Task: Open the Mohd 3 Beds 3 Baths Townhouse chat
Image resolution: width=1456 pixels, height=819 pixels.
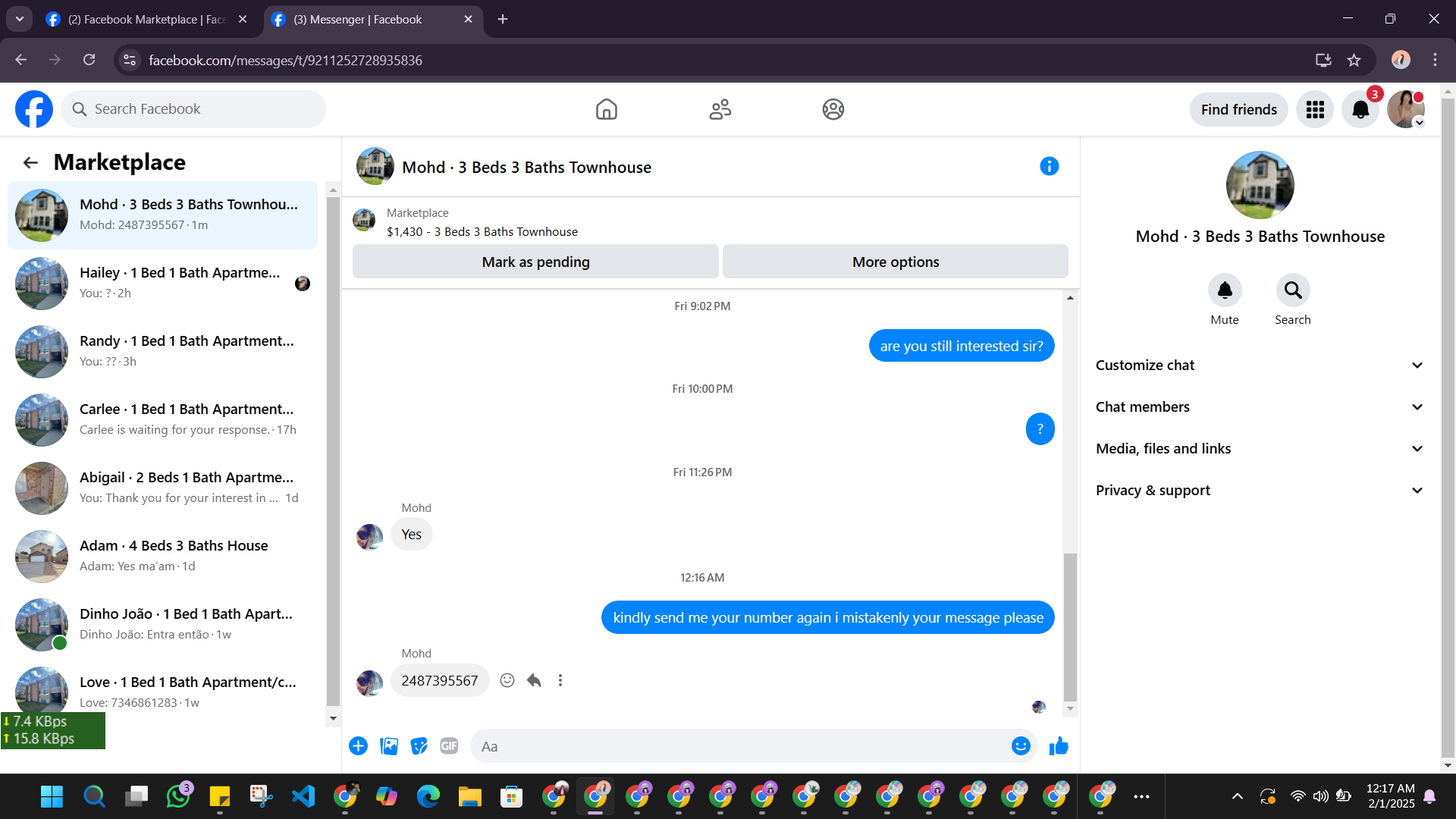Action: tap(163, 215)
